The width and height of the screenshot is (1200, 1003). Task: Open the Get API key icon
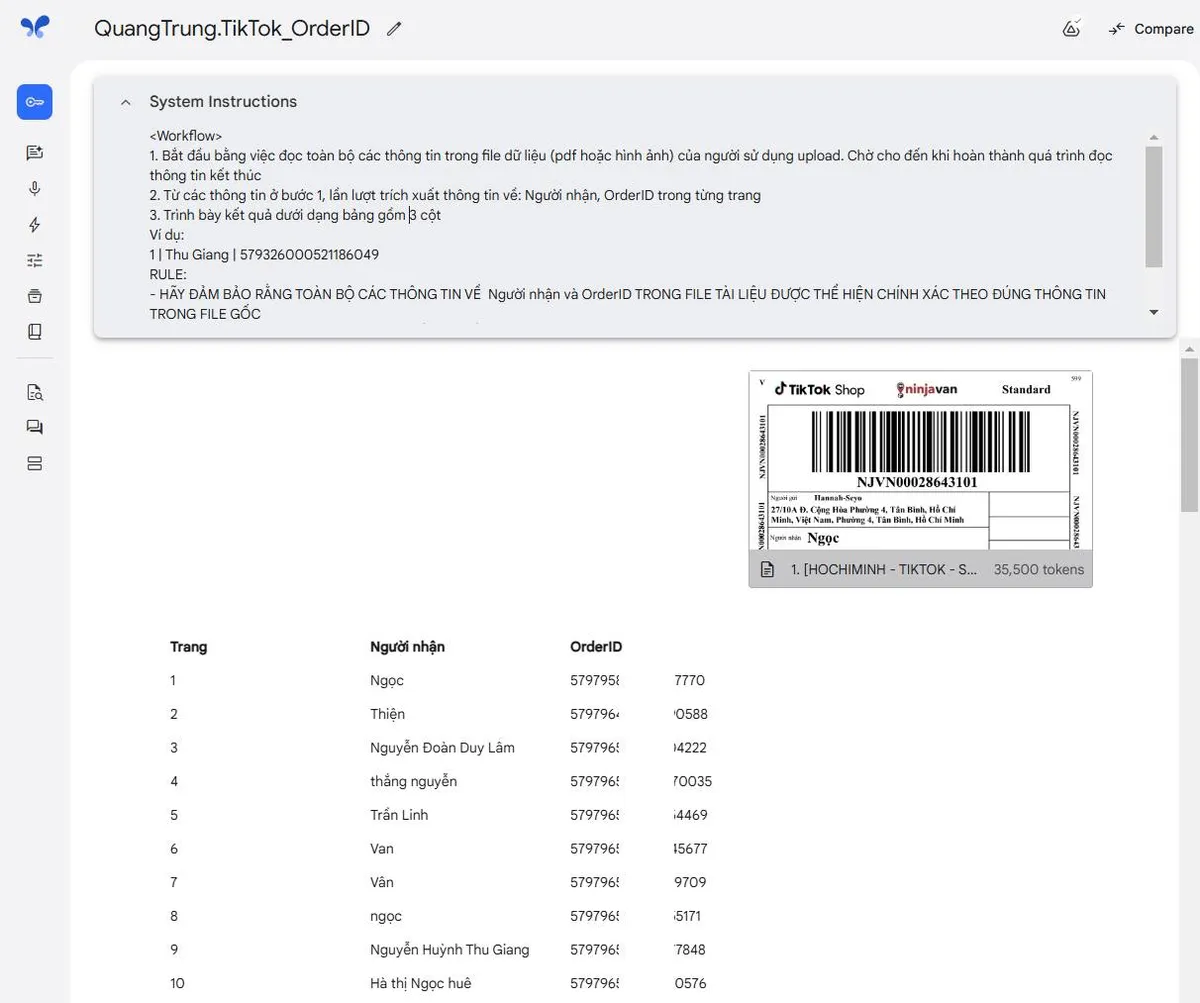pos(35,102)
